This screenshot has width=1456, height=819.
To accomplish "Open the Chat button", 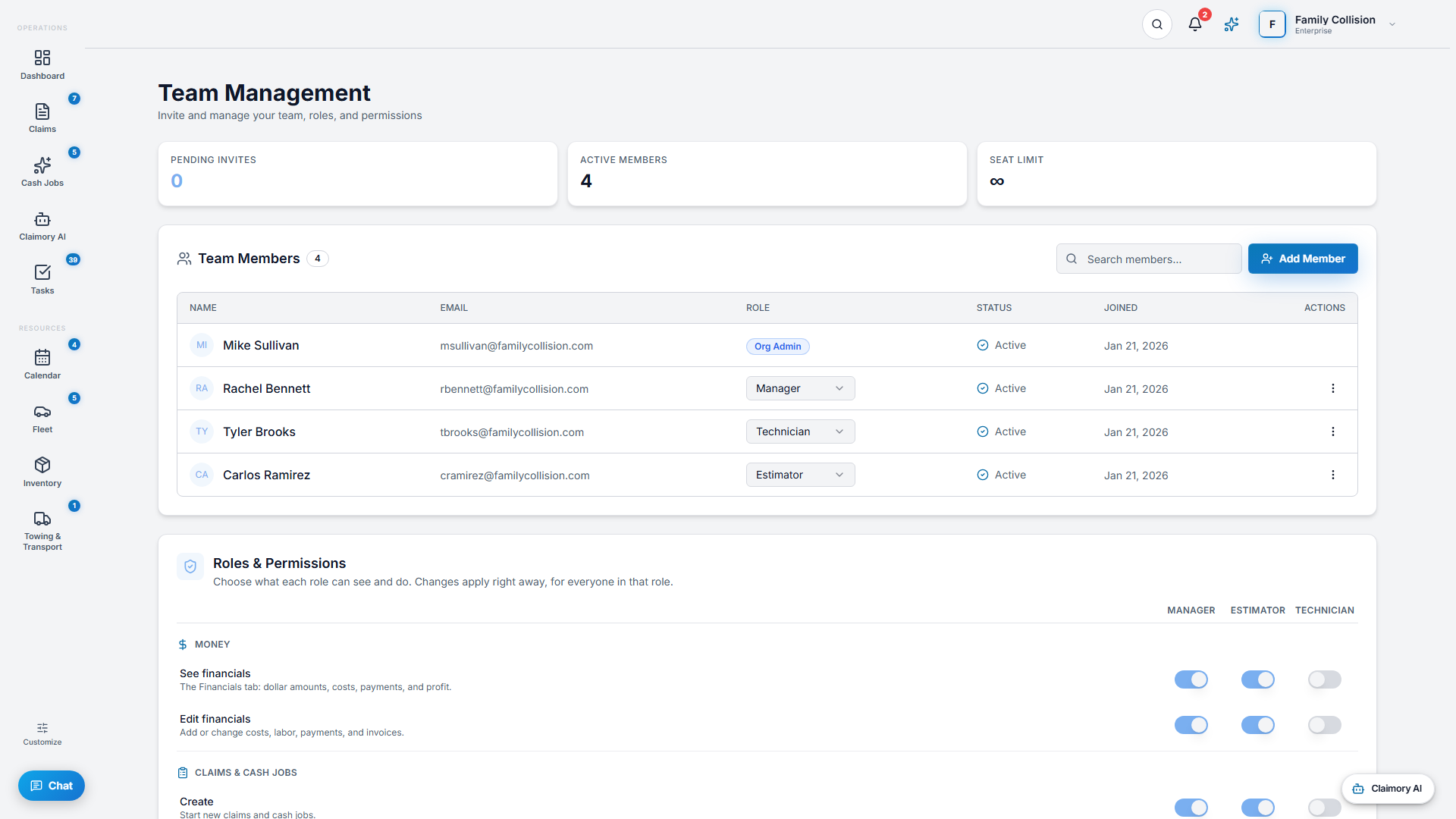I will click(52, 786).
